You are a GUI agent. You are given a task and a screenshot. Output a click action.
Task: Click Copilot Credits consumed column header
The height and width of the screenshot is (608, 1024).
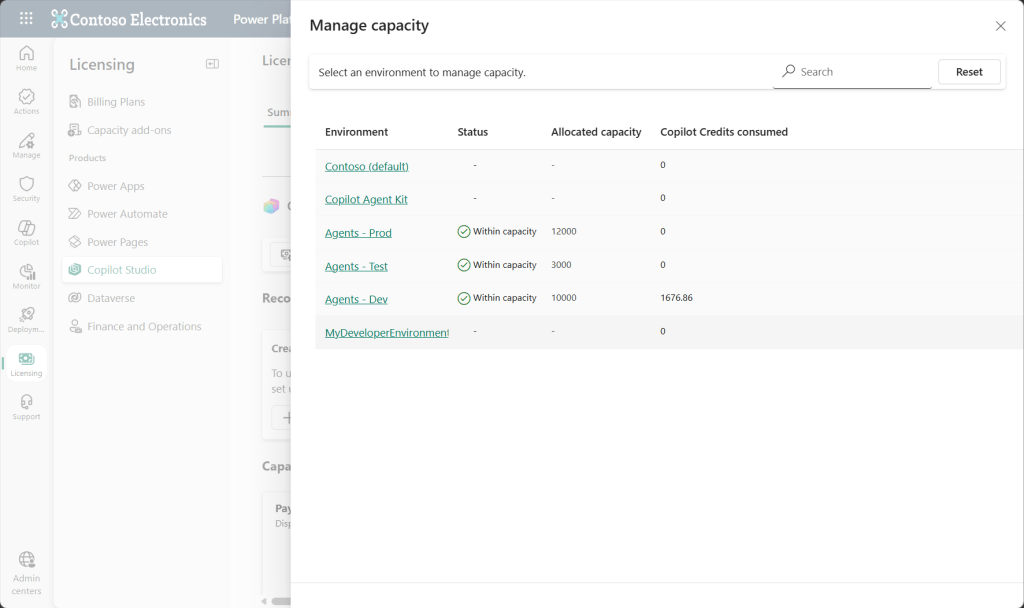[724, 132]
